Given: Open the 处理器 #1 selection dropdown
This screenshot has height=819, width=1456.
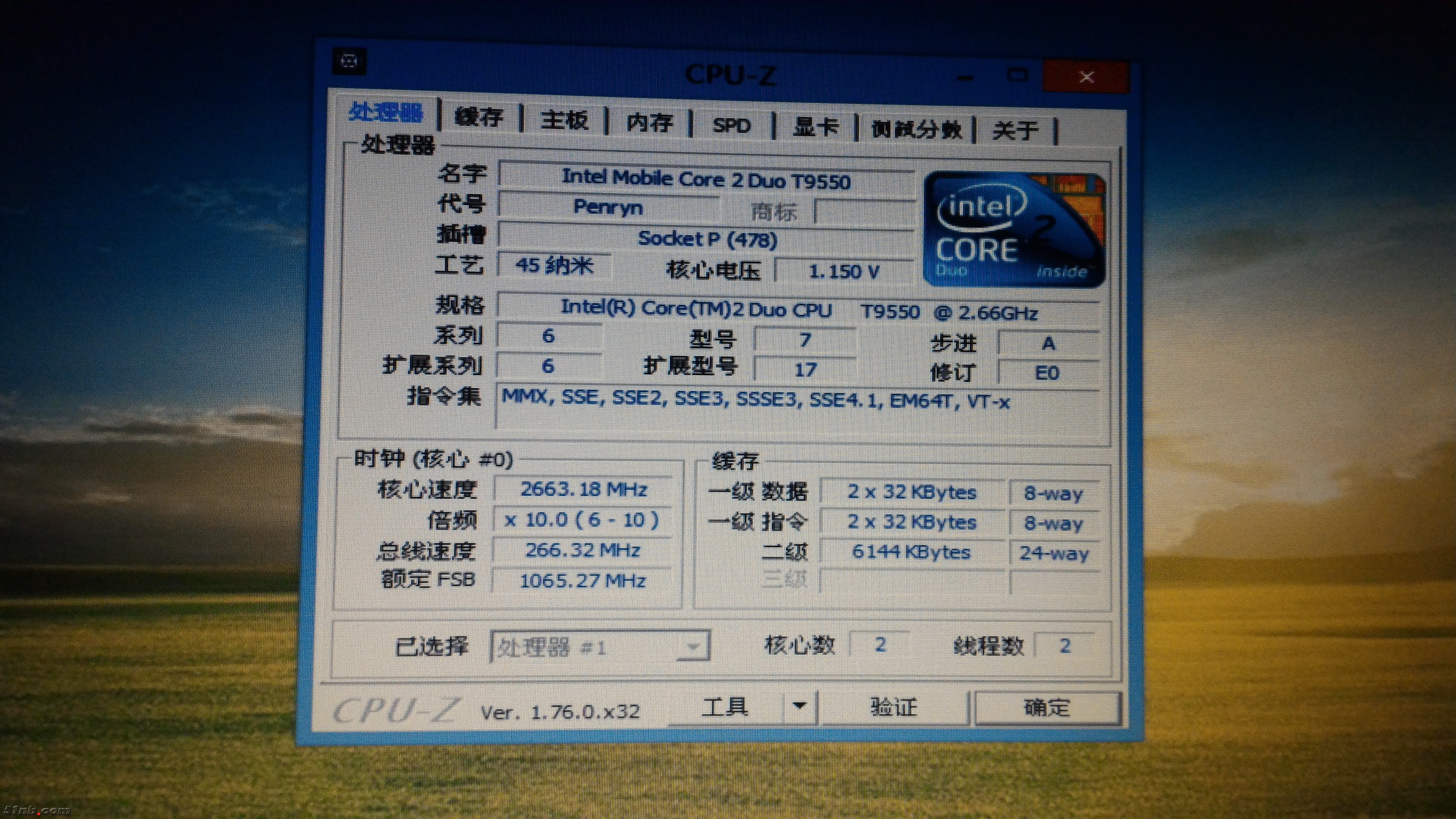Looking at the screenshot, I should tap(600, 647).
